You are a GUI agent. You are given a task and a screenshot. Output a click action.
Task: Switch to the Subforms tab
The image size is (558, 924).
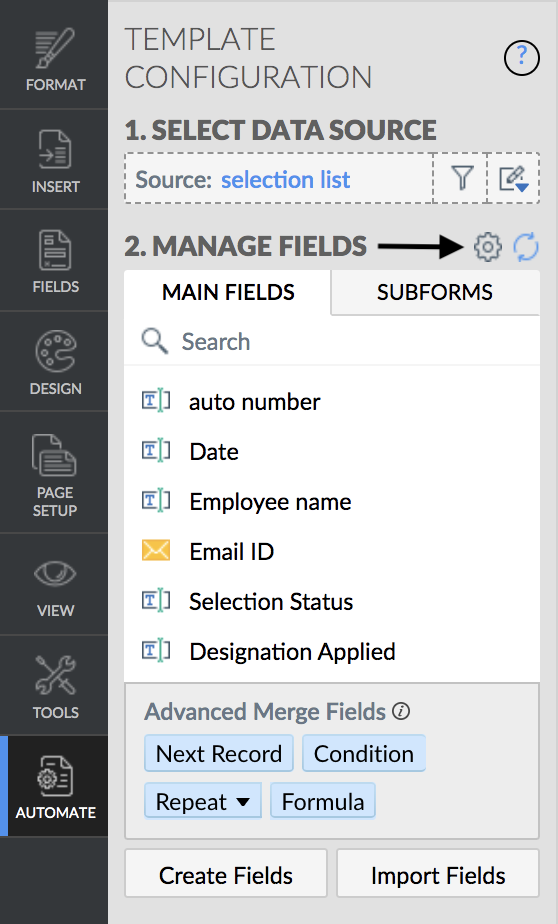pyautogui.click(x=435, y=292)
